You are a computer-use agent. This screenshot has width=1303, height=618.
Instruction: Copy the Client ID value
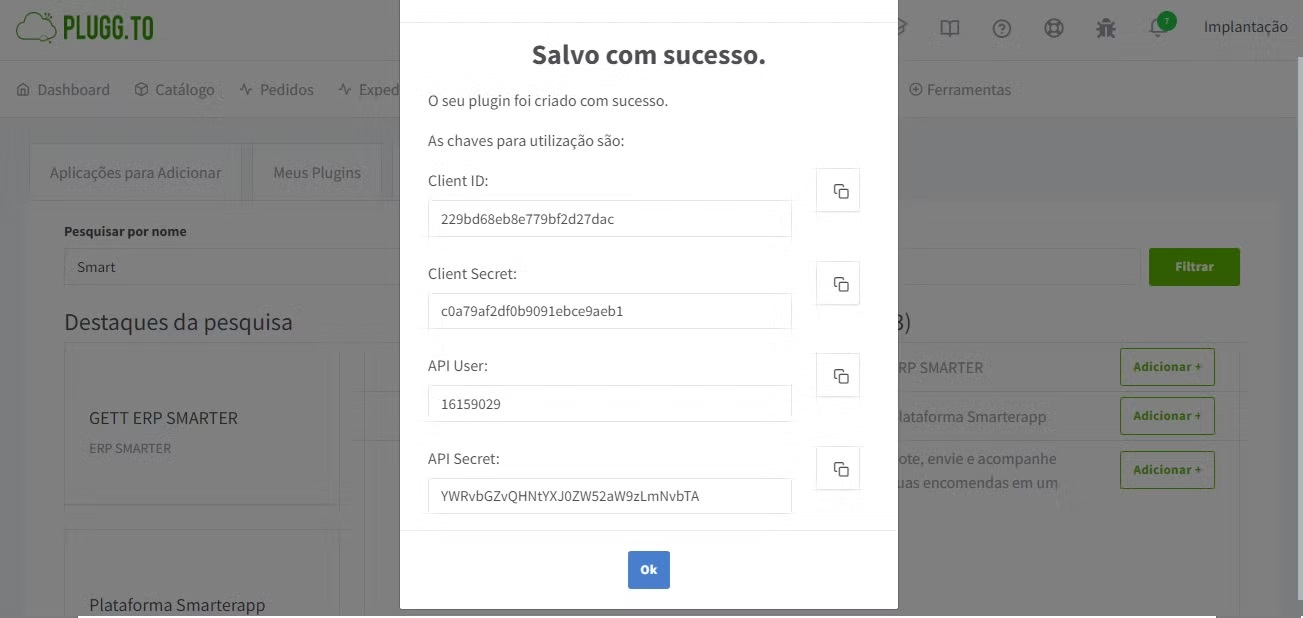point(838,190)
